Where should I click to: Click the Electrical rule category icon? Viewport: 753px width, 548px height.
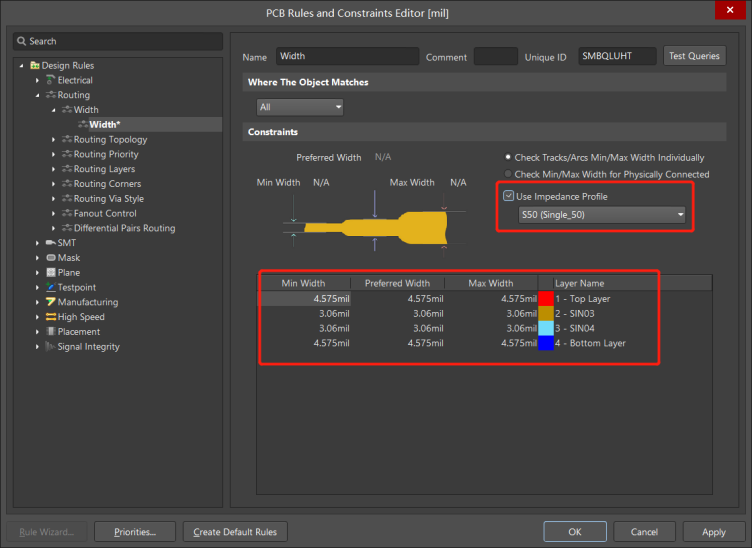[x=51, y=80]
